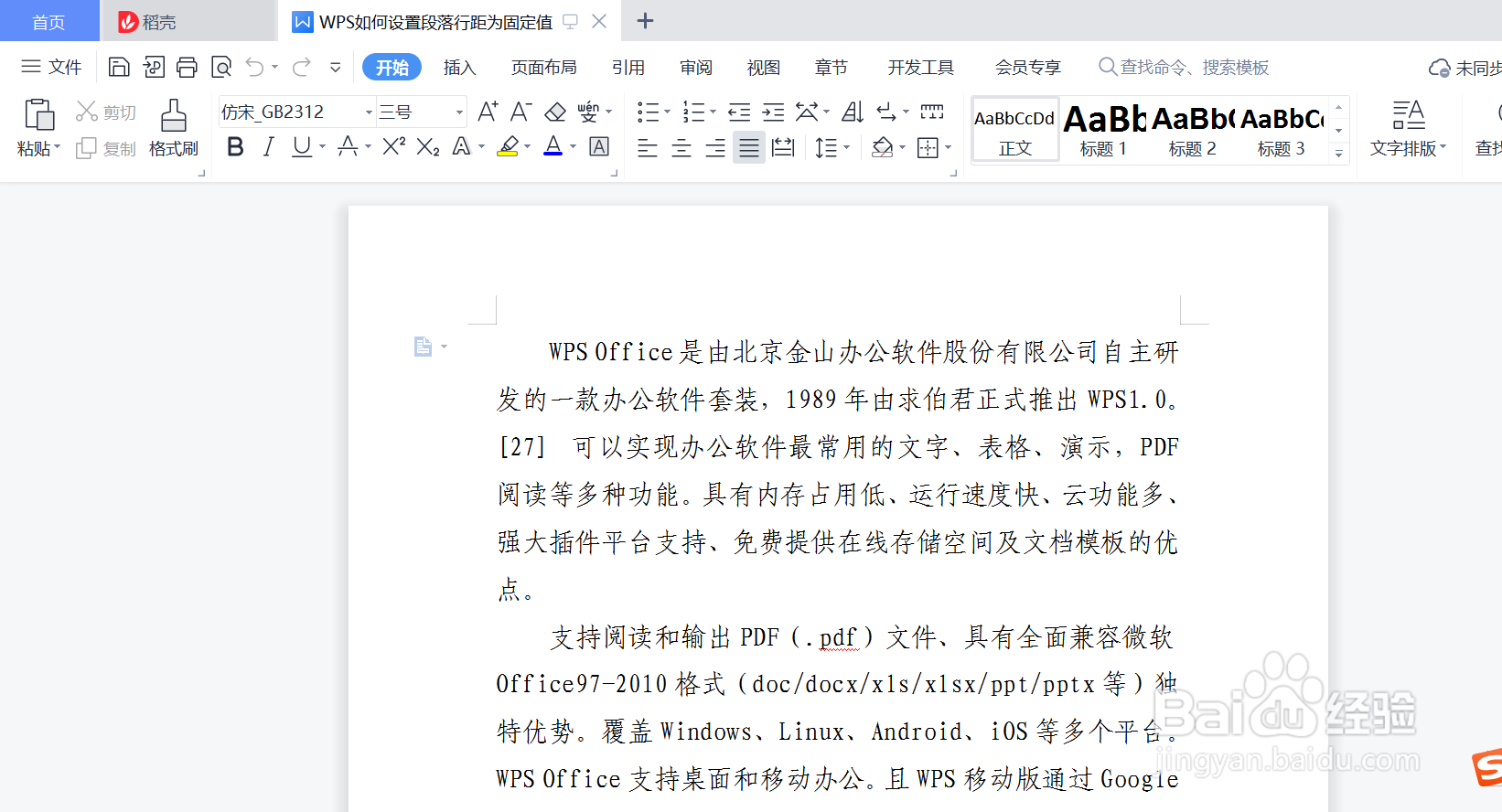Click the cloud sync status icon
Viewport: 1502px width, 812px height.
pyautogui.click(x=1440, y=68)
